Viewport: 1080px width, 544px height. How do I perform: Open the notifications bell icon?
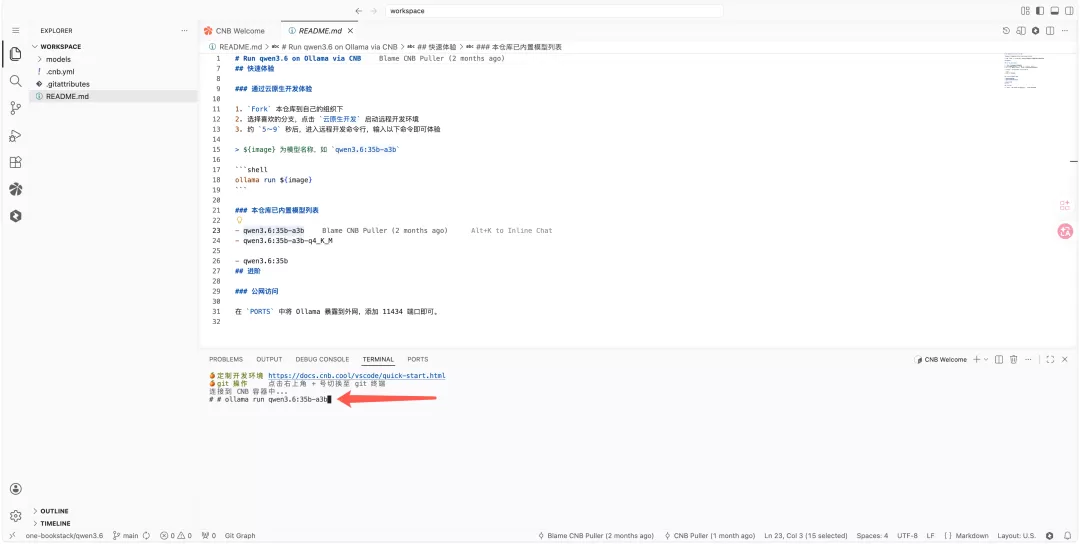[1068, 536]
